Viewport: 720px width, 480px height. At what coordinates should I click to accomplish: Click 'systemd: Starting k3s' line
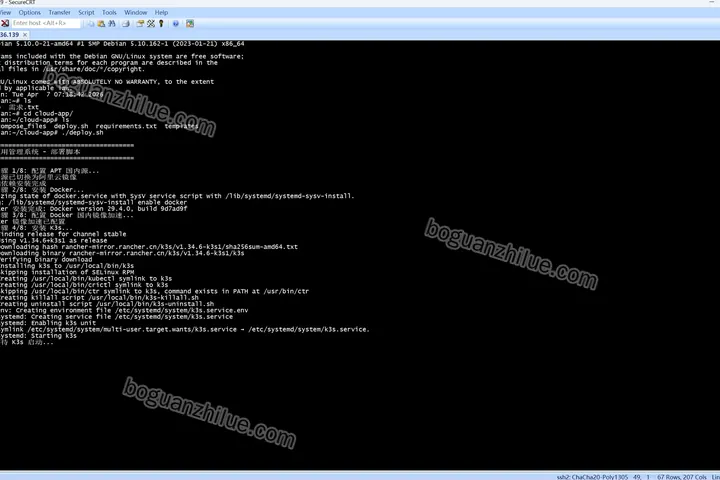[39, 336]
